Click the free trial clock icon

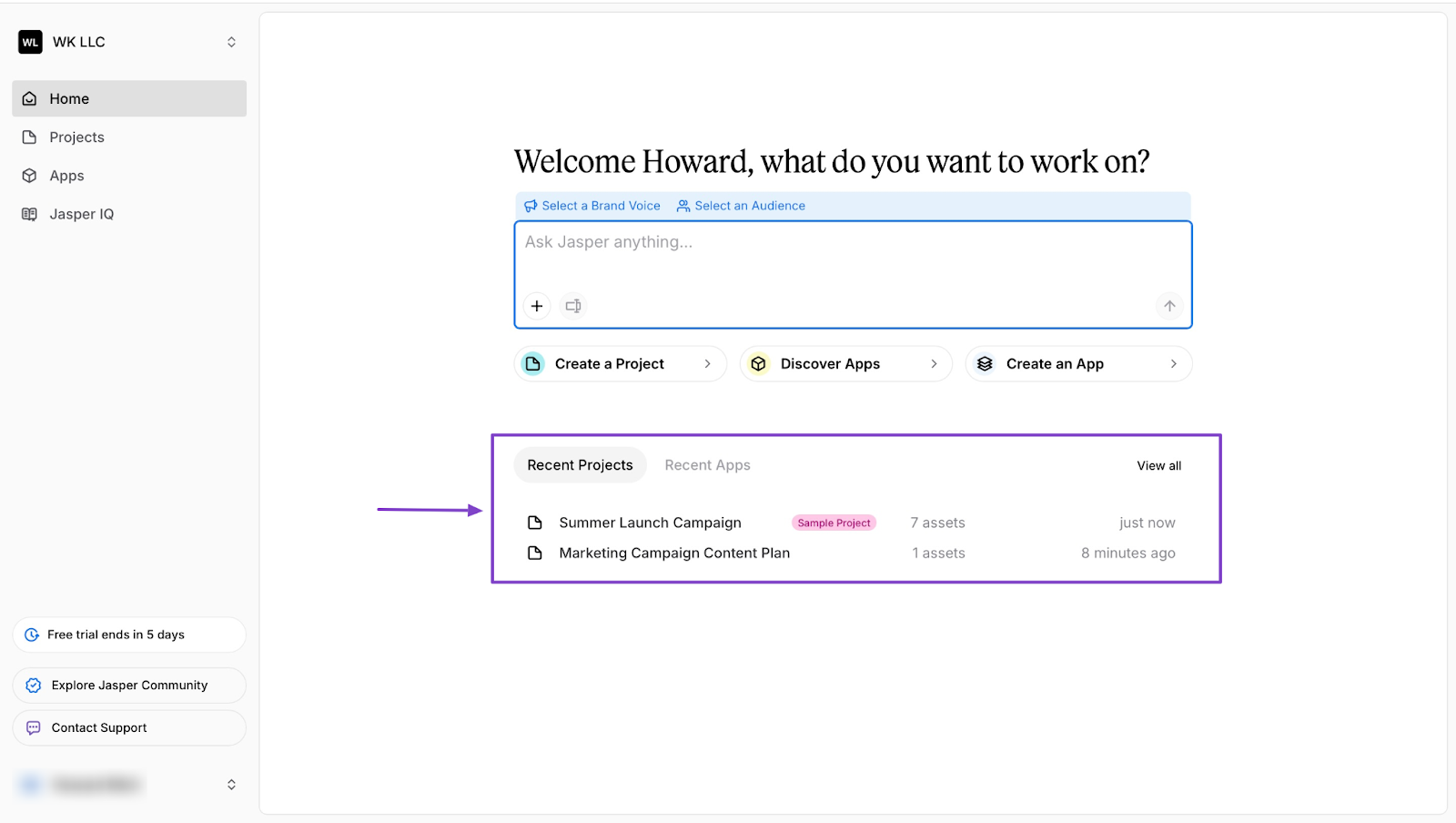[32, 635]
